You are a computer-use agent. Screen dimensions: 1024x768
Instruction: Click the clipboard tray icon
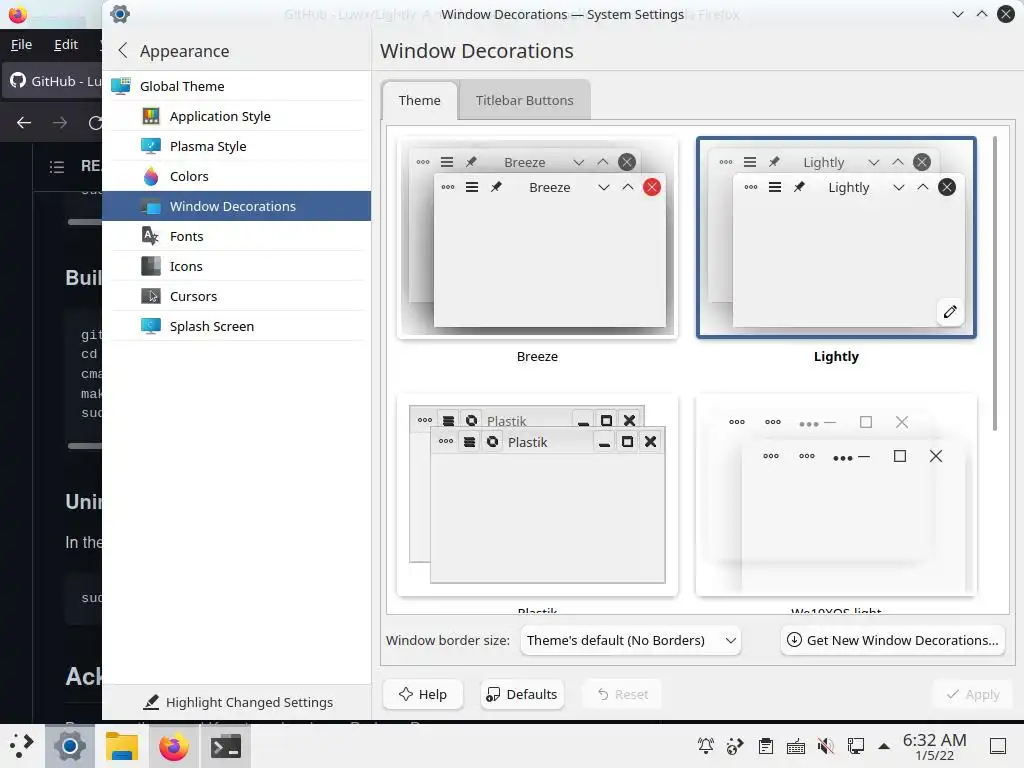click(766, 746)
